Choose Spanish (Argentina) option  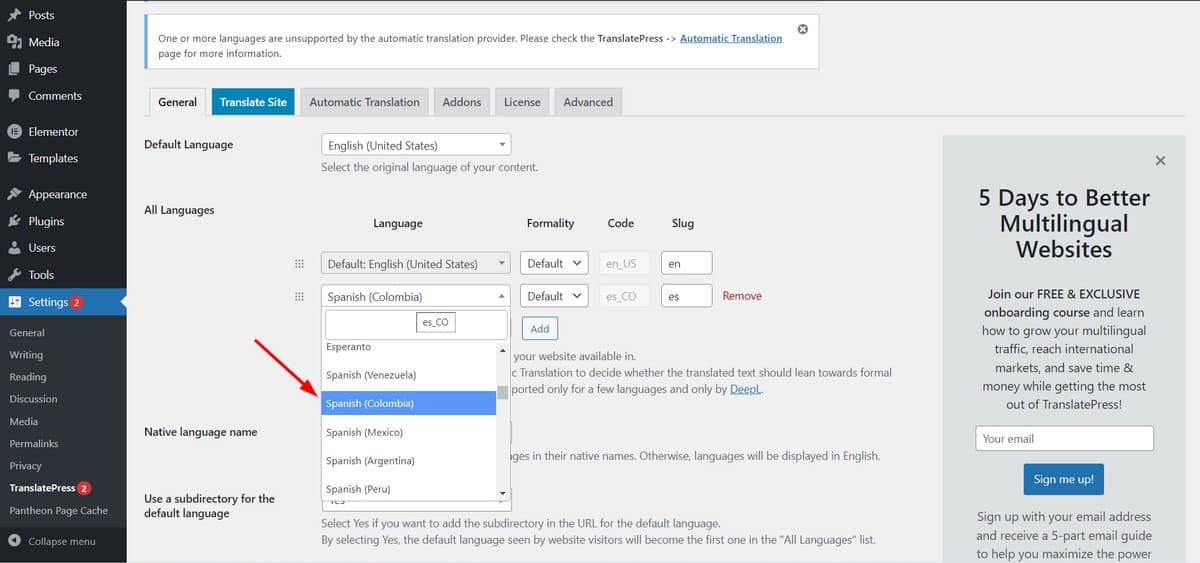pyautogui.click(x=409, y=461)
